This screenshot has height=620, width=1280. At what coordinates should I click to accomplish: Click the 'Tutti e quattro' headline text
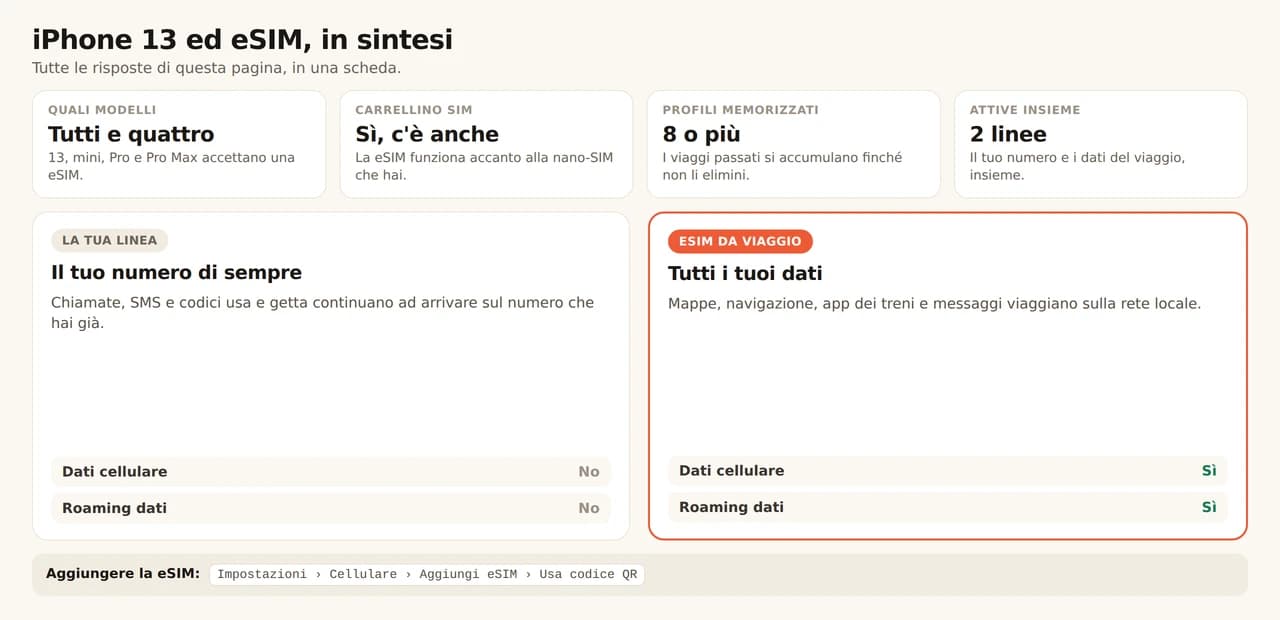pos(131,134)
